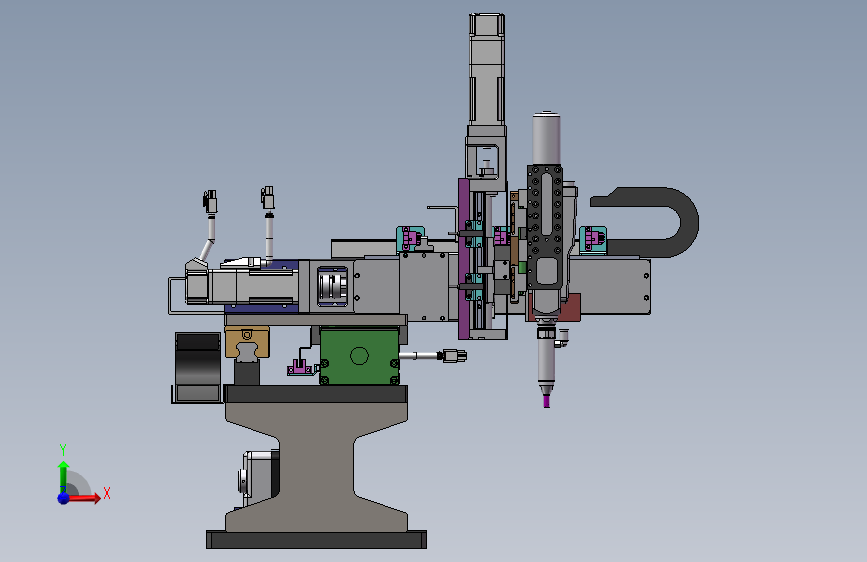Select the purple vertical slide plate
The width and height of the screenshot is (867, 562).
tap(463, 259)
